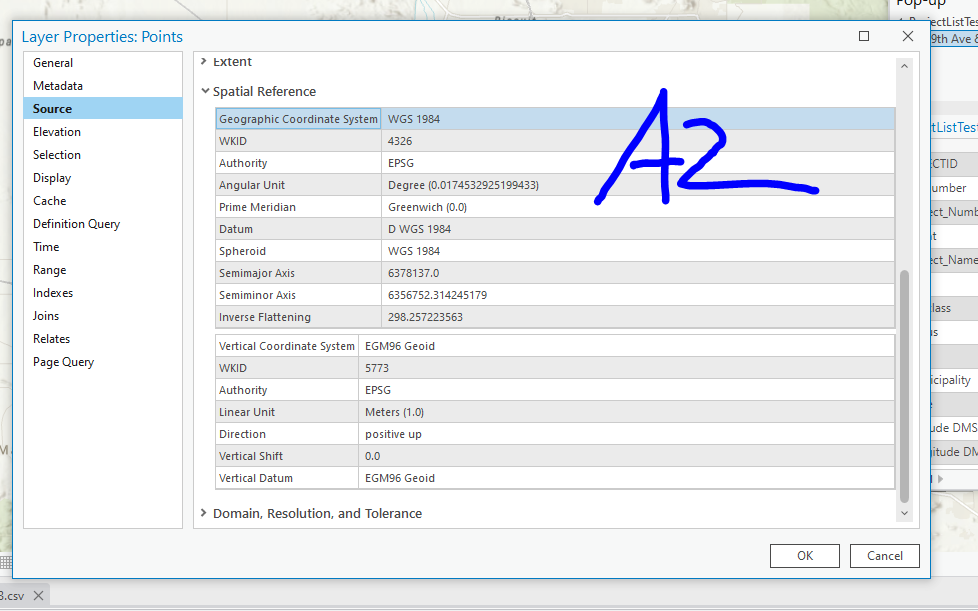The height and width of the screenshot is (611, 978).
Task: Open the Range page
Action: (x=103, y=270)
